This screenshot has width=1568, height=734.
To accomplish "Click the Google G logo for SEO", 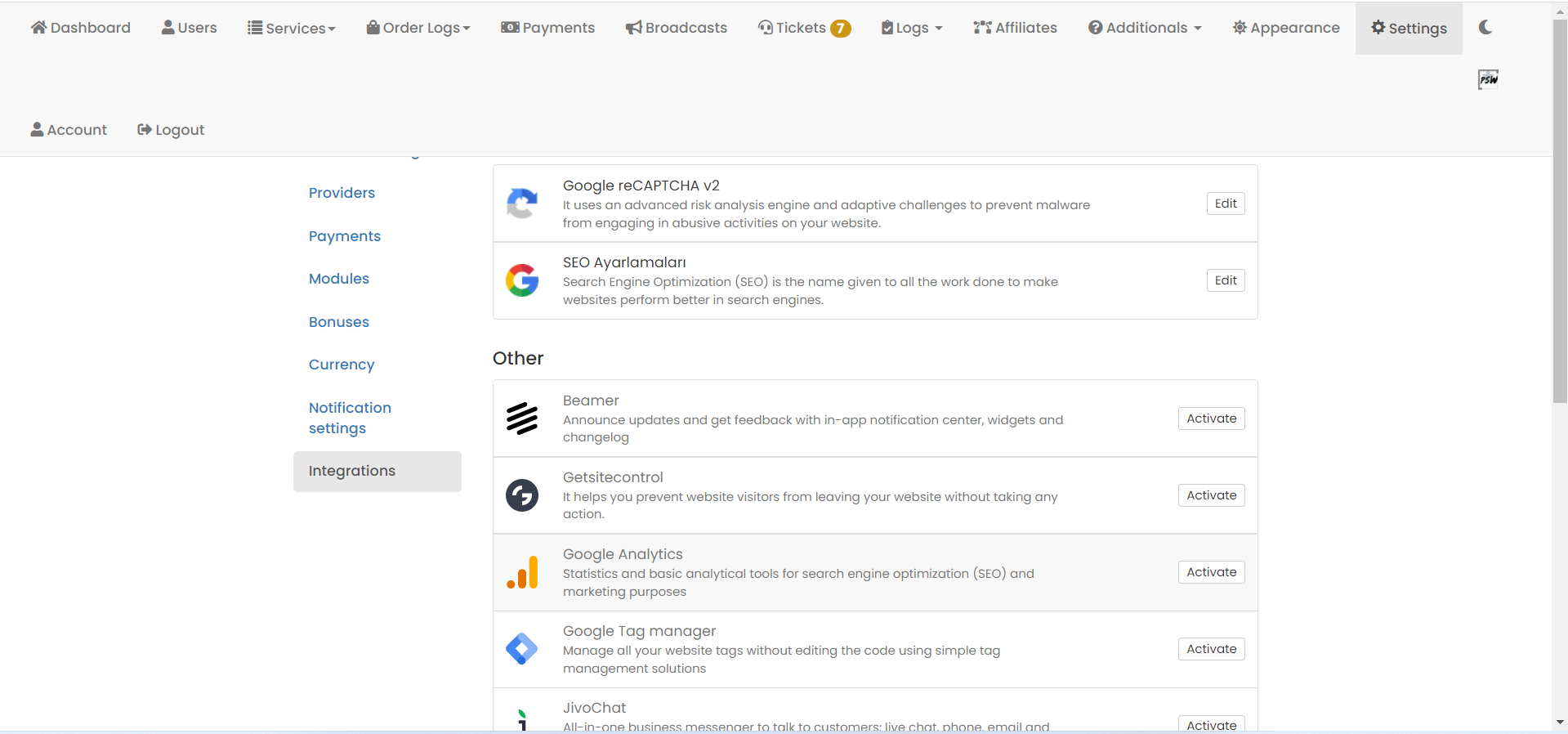I will coord(522,280).
